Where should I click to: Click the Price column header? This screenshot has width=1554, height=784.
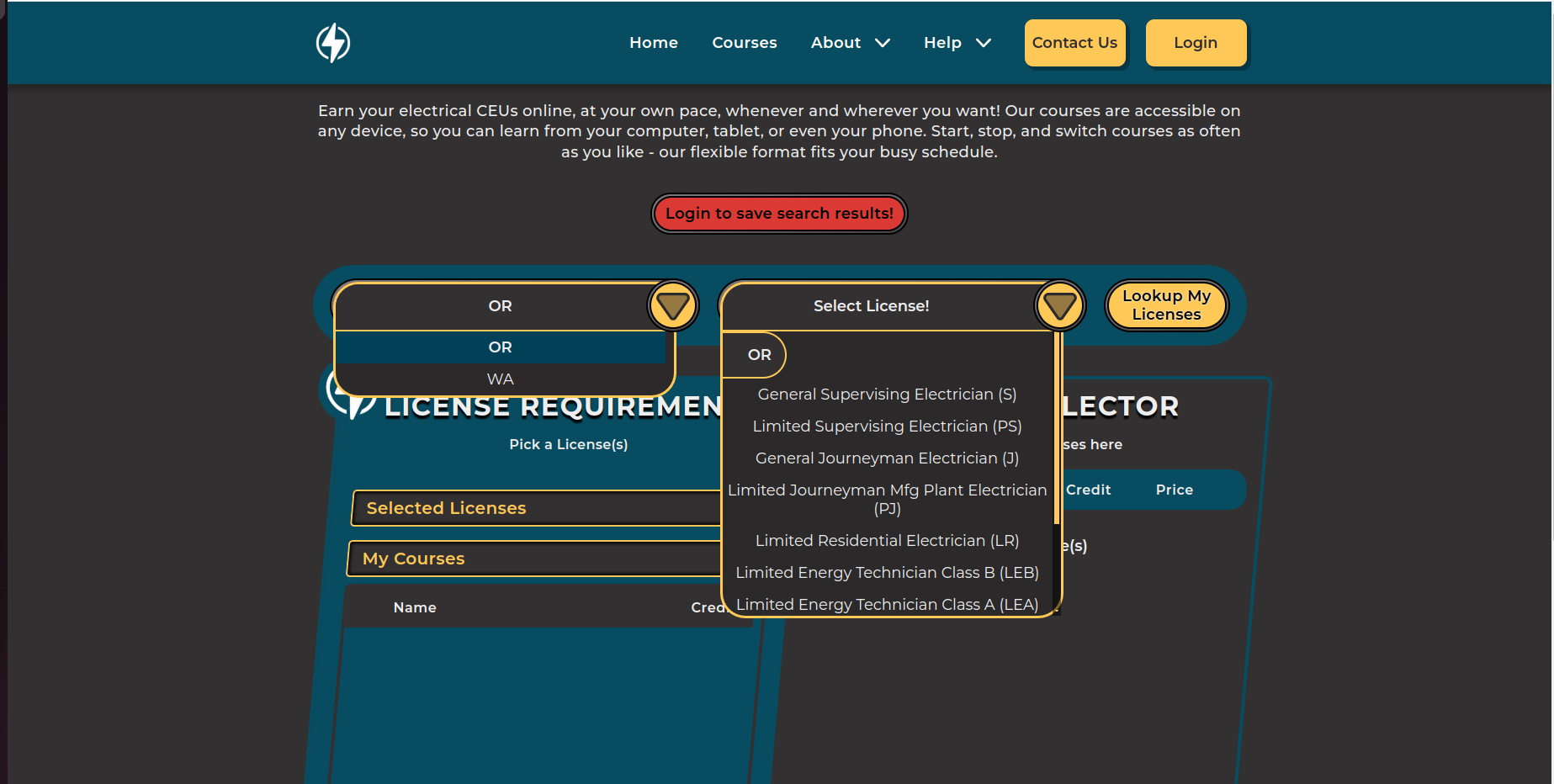1174,490
